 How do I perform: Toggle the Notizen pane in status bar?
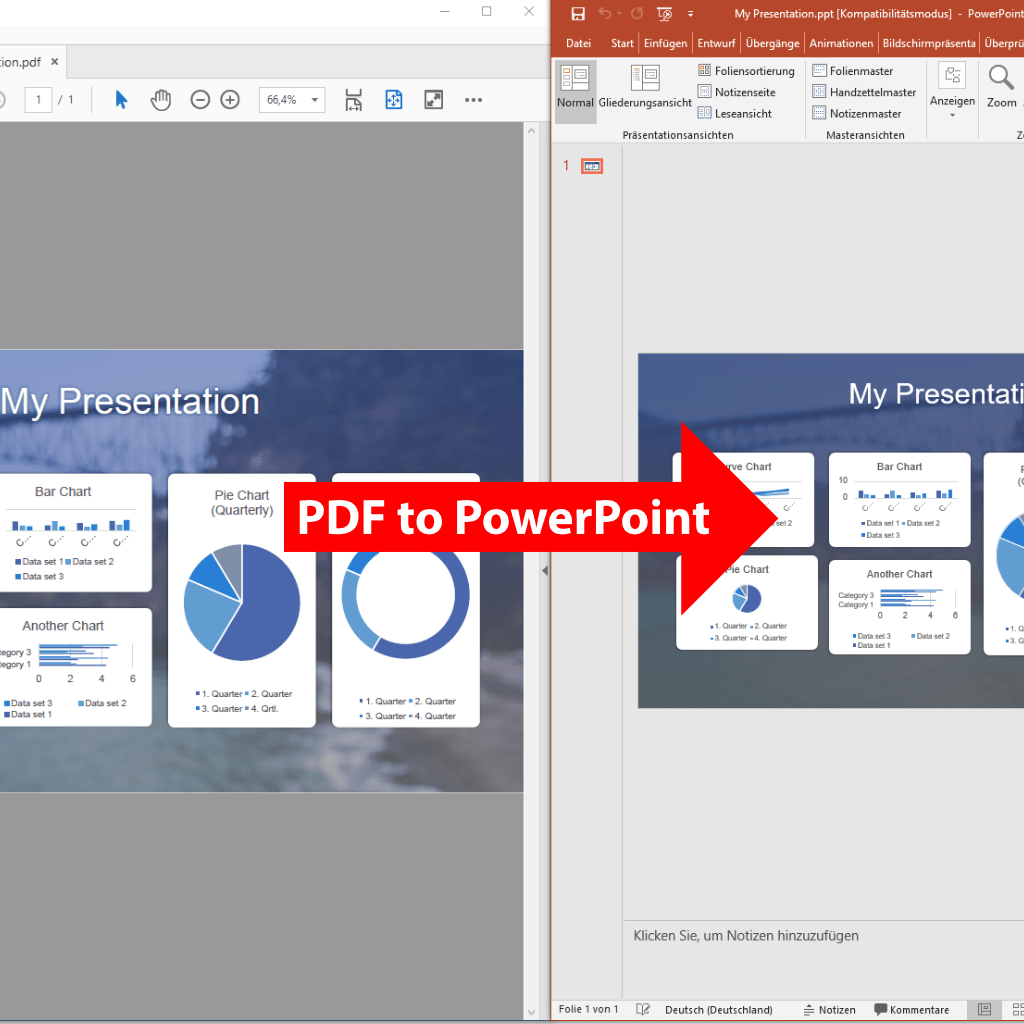pos(829,1010)
